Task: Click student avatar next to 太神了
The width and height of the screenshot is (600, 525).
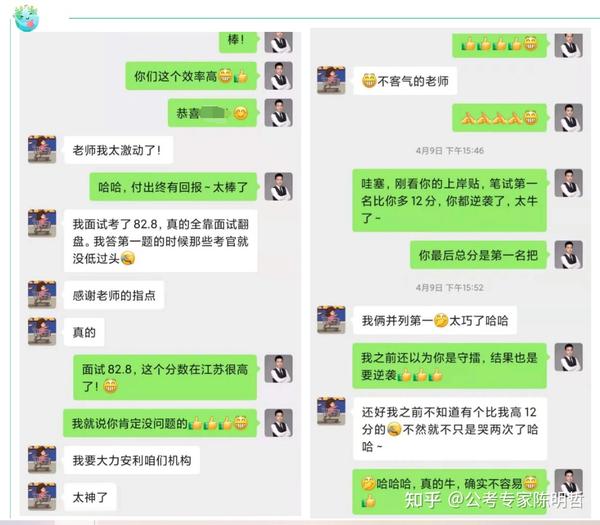Action: tap(42, 497)
